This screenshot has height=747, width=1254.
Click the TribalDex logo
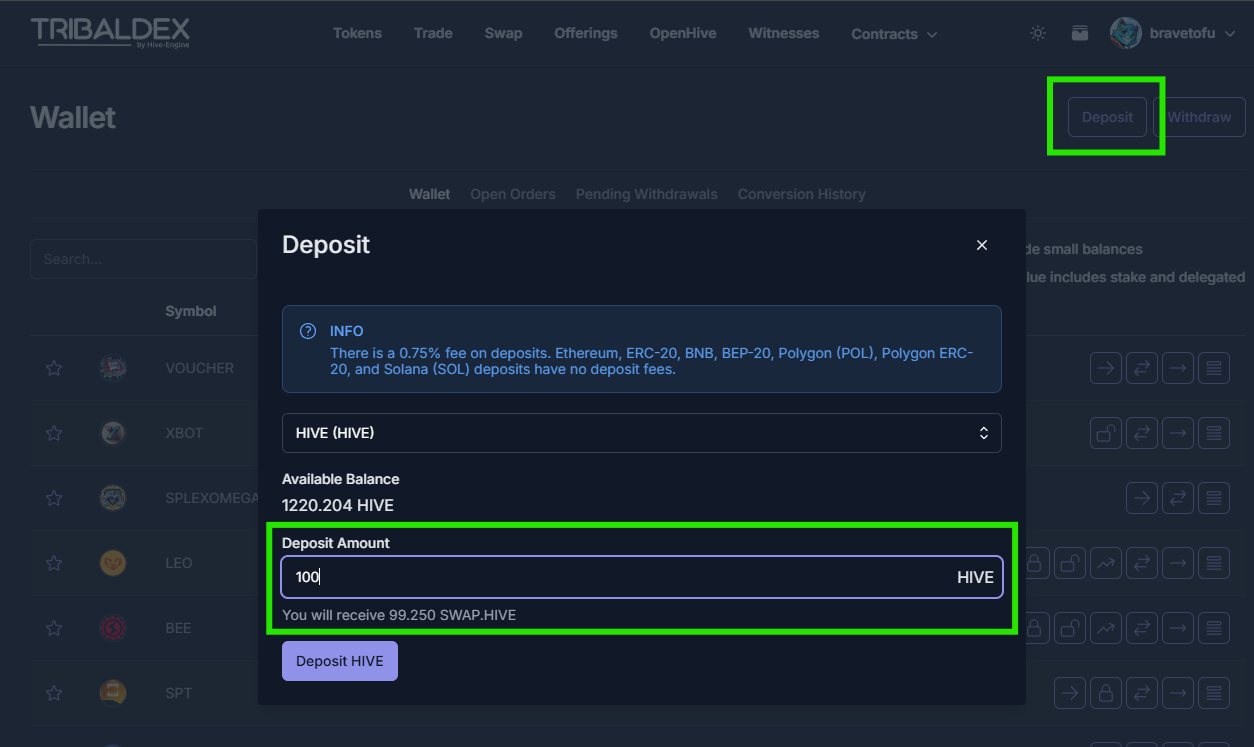click(x=110, y=33)
